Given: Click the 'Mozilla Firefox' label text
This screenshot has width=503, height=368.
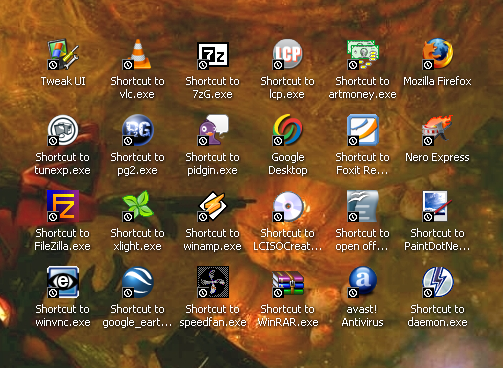Looking at the screenshot, I should (437, 81).
